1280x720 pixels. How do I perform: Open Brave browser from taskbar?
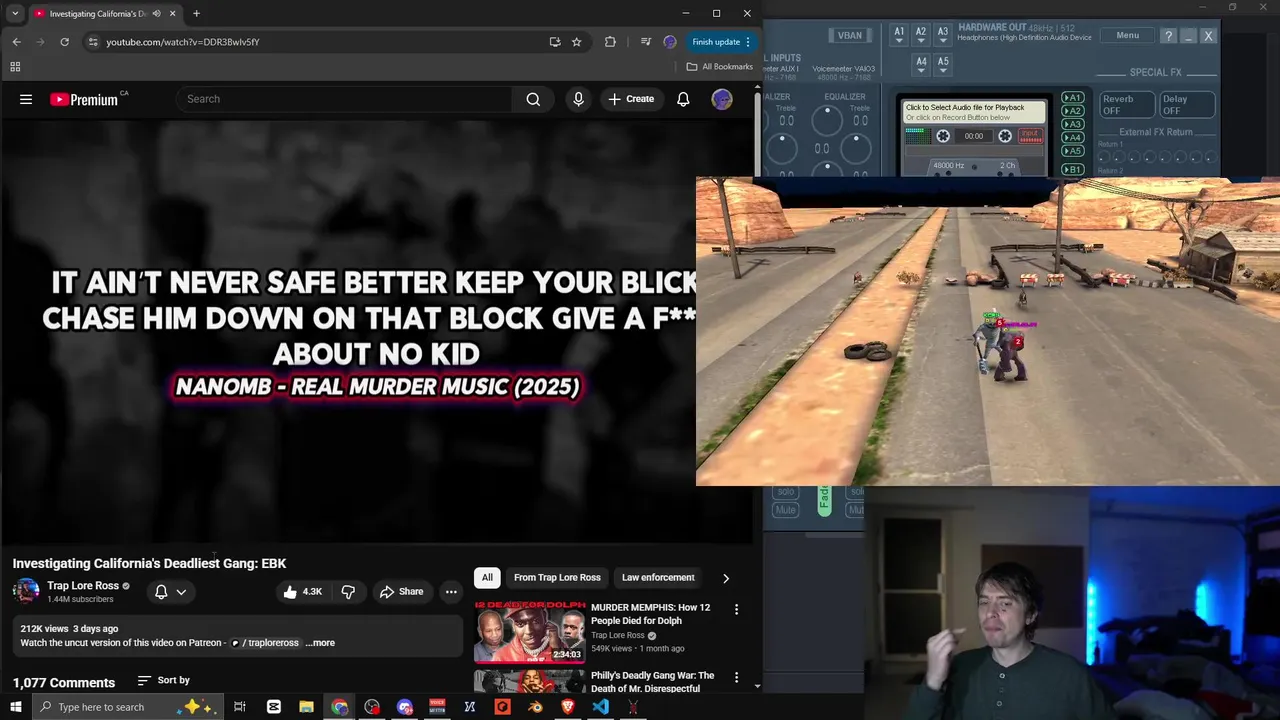coord(568,707)
